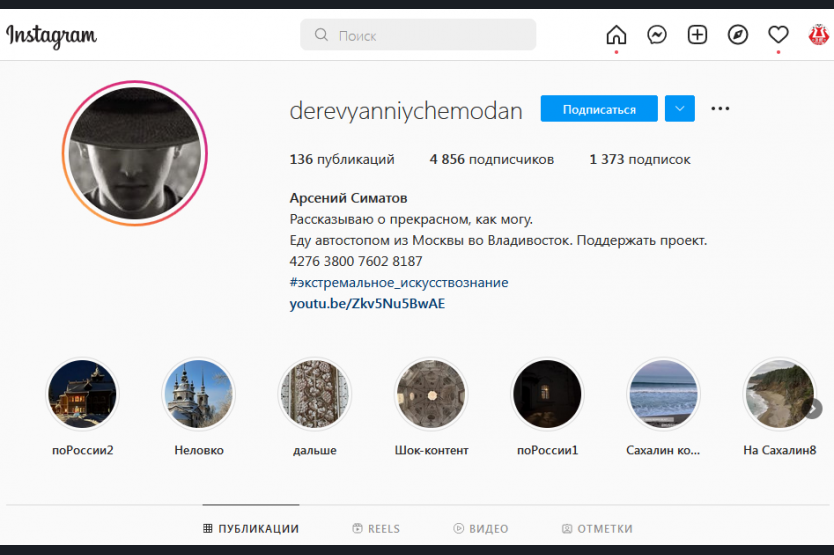Screen dimensions: 834x555
Task: Click the magnifier icon in search bar
Action: pos(321,35)
